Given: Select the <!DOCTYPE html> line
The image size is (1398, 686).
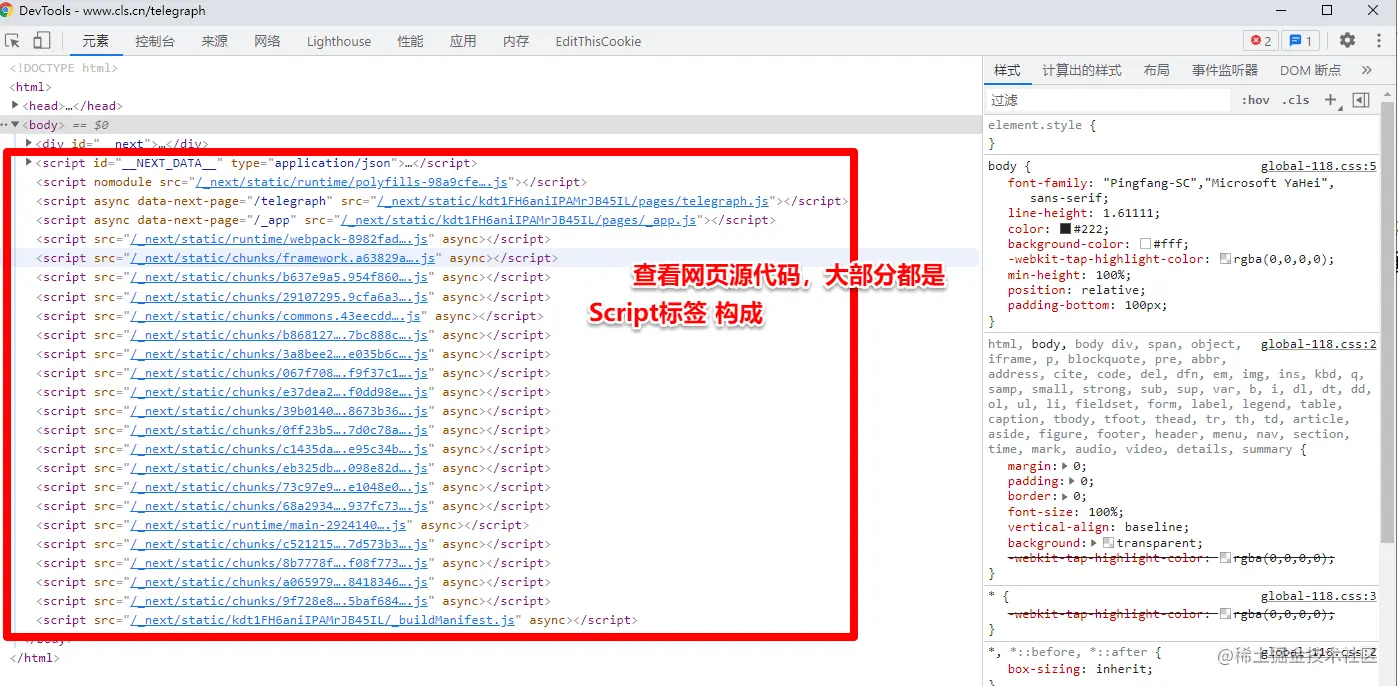Looking at the screenshot, I should tap(64, 68).
